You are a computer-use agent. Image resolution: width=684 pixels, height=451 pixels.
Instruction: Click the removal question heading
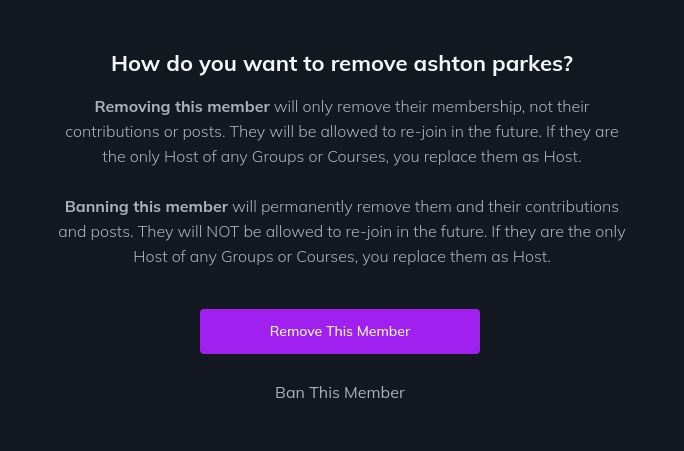tap(342, 63)
